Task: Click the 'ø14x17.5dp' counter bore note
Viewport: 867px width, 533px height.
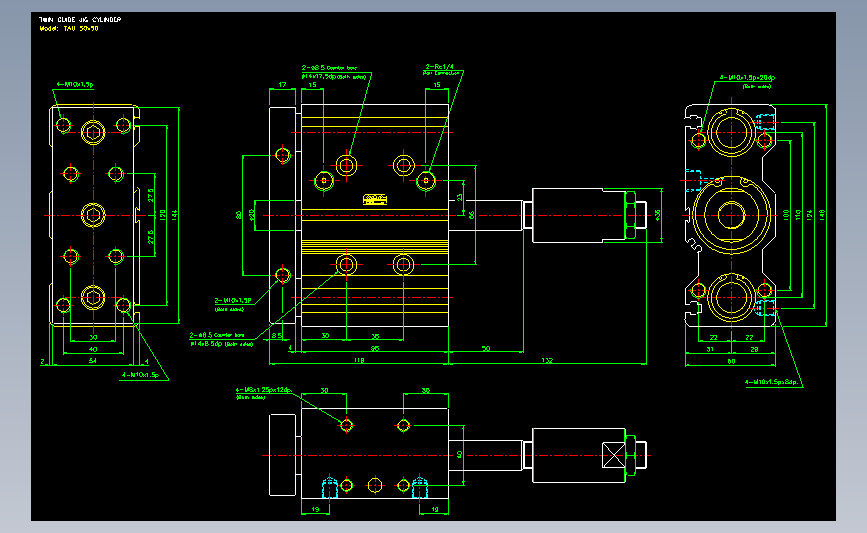Action: pyautogui.click(x=319, y=77)
